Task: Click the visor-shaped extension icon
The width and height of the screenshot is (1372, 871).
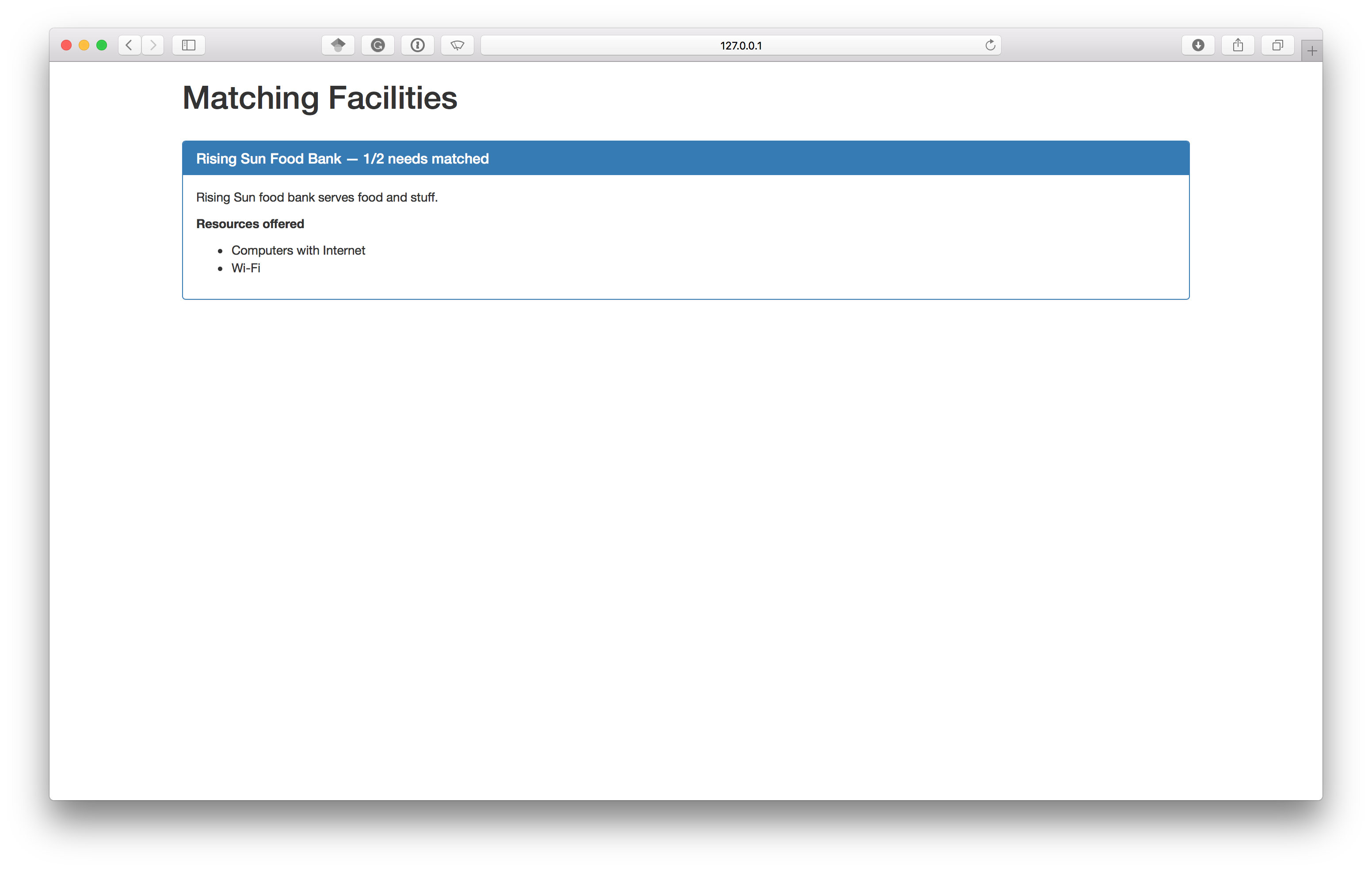Action: (x=457, y=45)
